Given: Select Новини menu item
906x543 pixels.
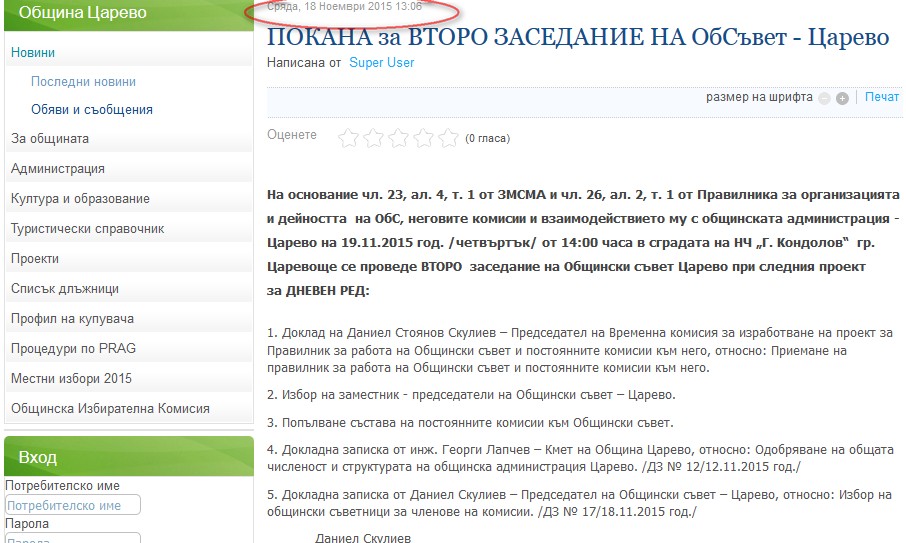Looking at the screenshot, I should tap(129, 53).
